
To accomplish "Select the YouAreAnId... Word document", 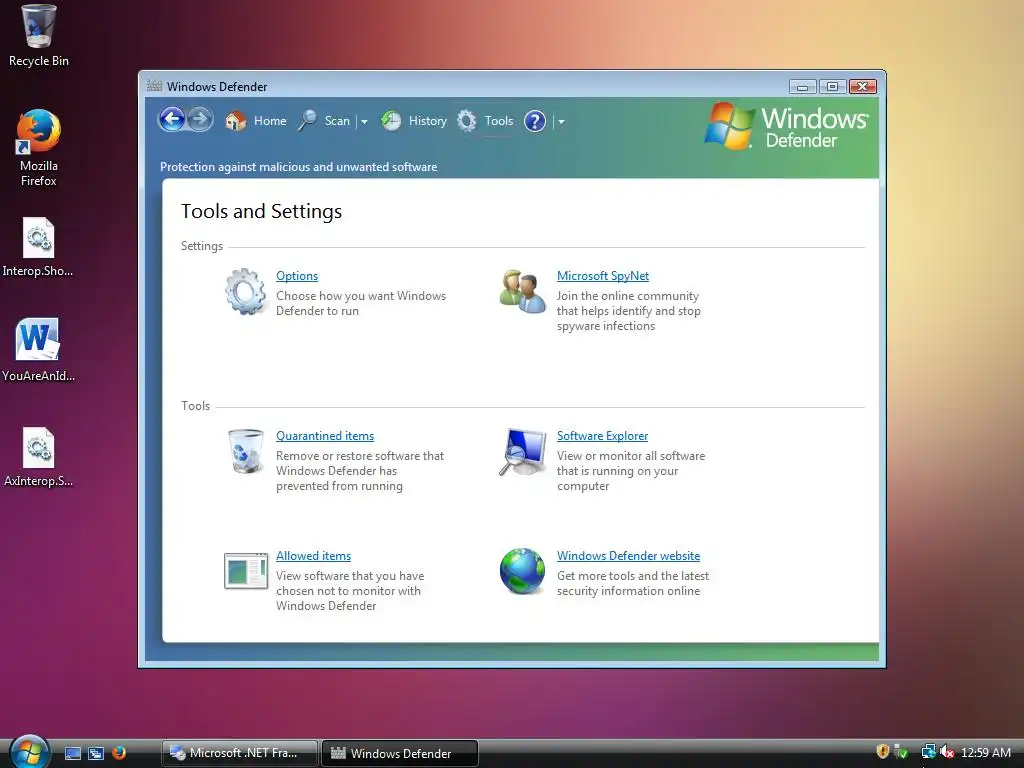I will pyautogui.click(x=38, y=349).
